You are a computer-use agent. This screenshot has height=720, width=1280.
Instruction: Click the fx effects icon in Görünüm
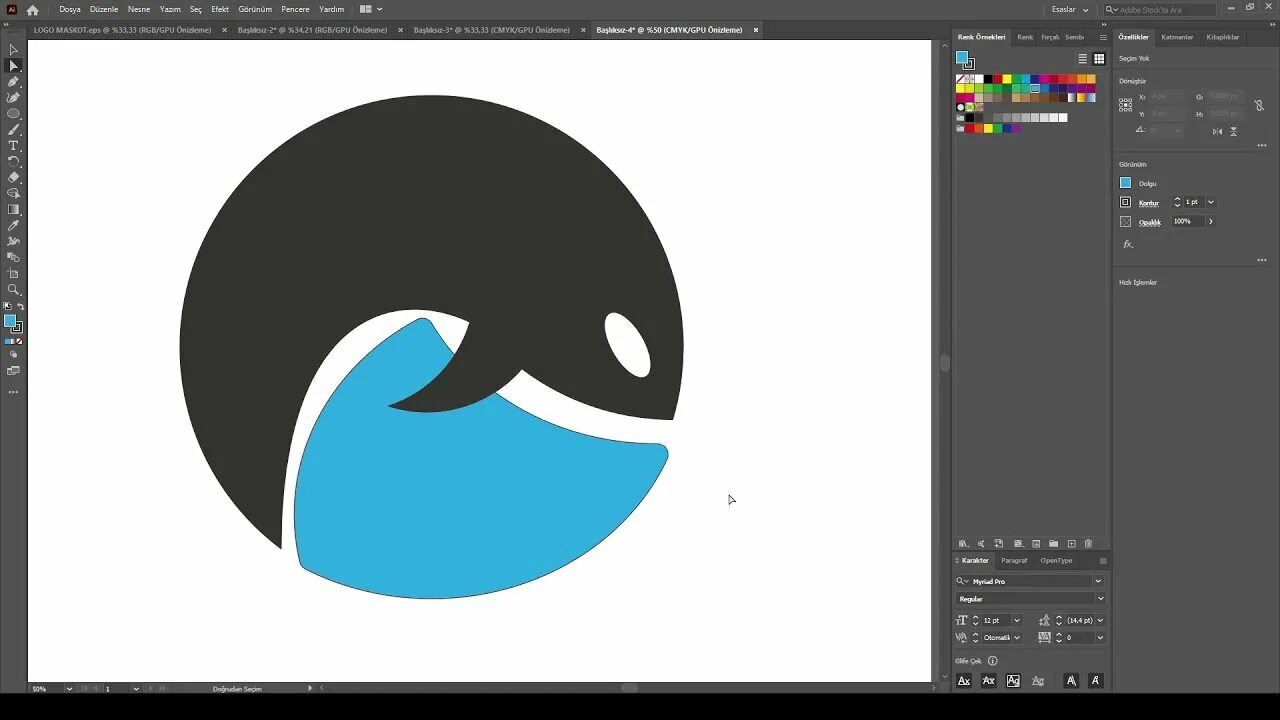tap(1128, 244)
